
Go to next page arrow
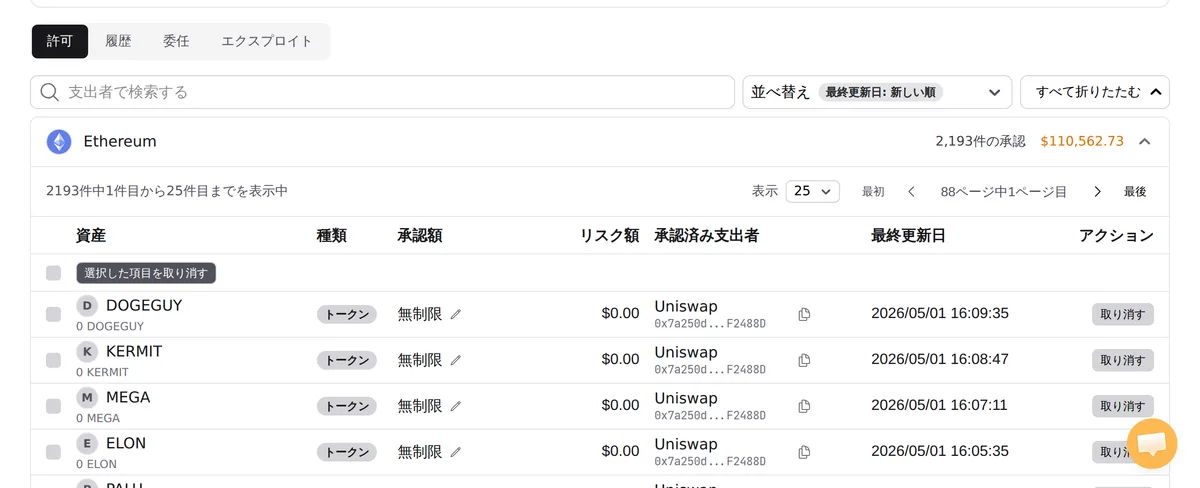click(x=1097, y=191)
